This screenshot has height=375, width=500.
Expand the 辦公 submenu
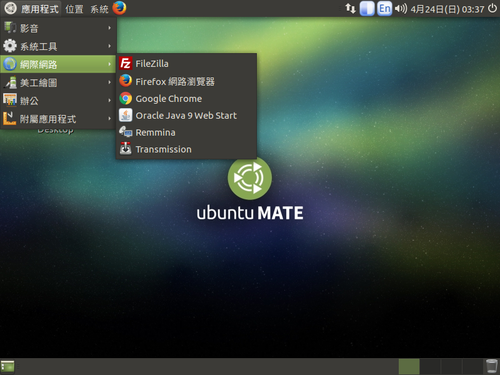coord(58,100)
